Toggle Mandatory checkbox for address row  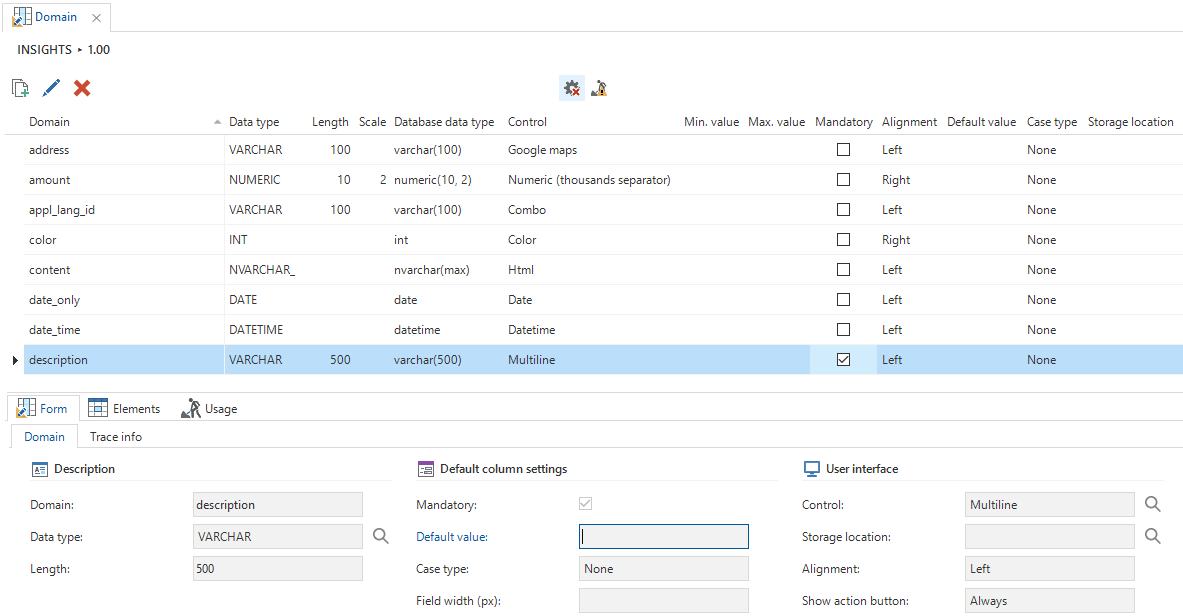(843, 150)
